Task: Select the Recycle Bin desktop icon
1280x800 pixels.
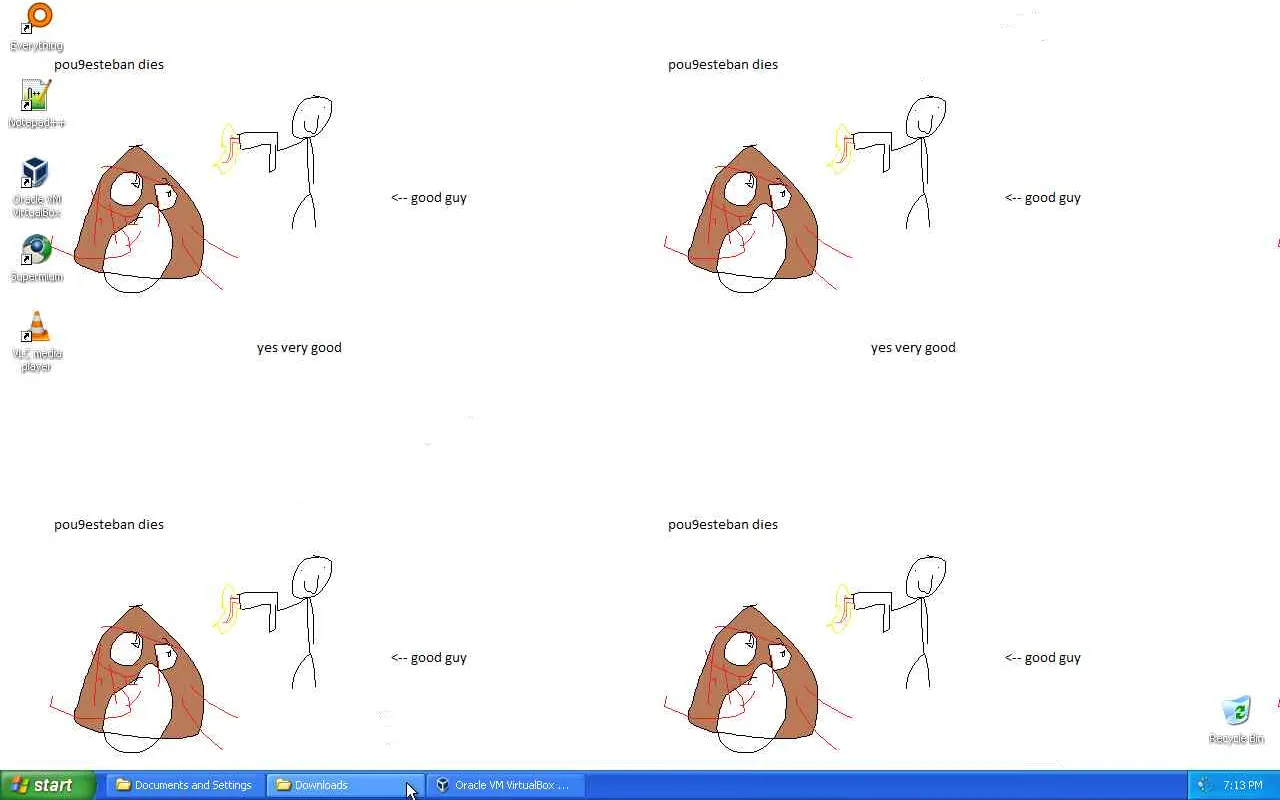Action: point(1237,720)
